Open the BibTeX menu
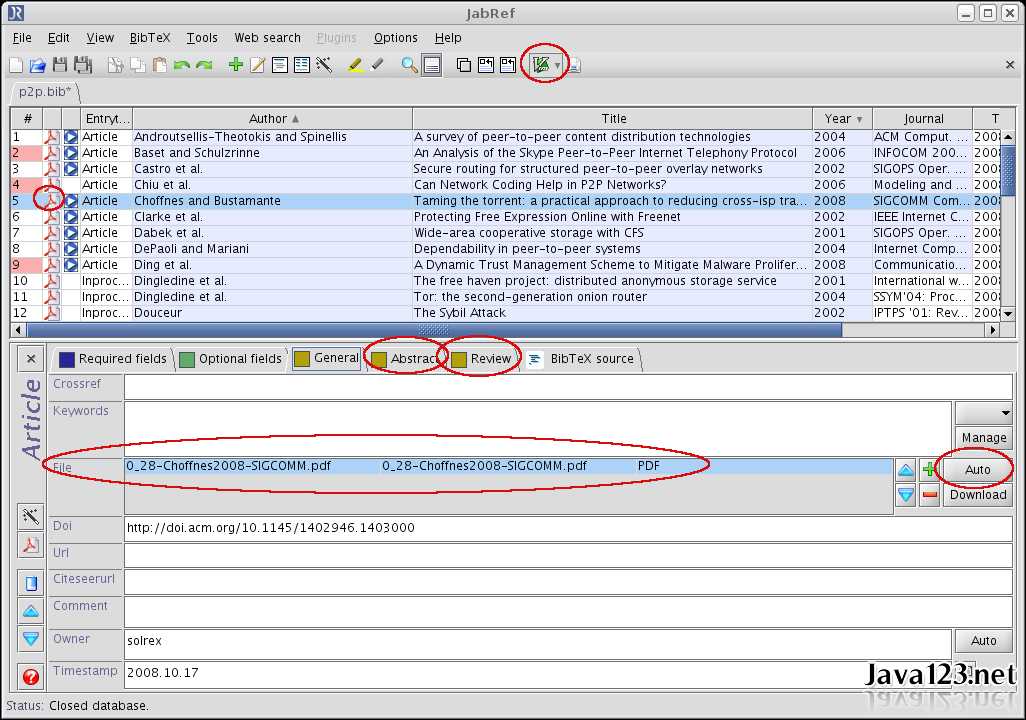This screenshot has height=720, width=1026. click(x=149, y=38)
